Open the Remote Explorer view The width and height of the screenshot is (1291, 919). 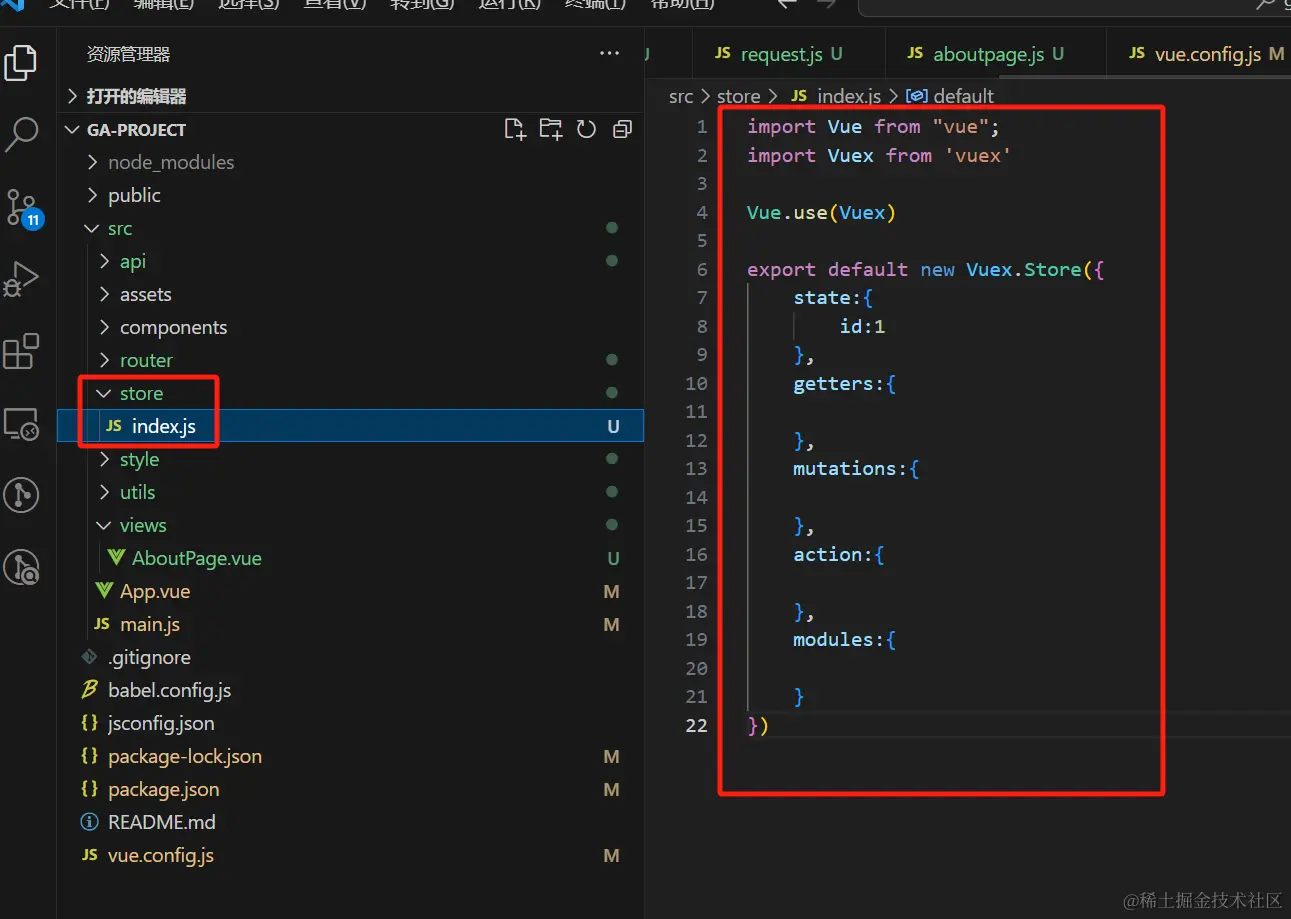coord(21,424)
